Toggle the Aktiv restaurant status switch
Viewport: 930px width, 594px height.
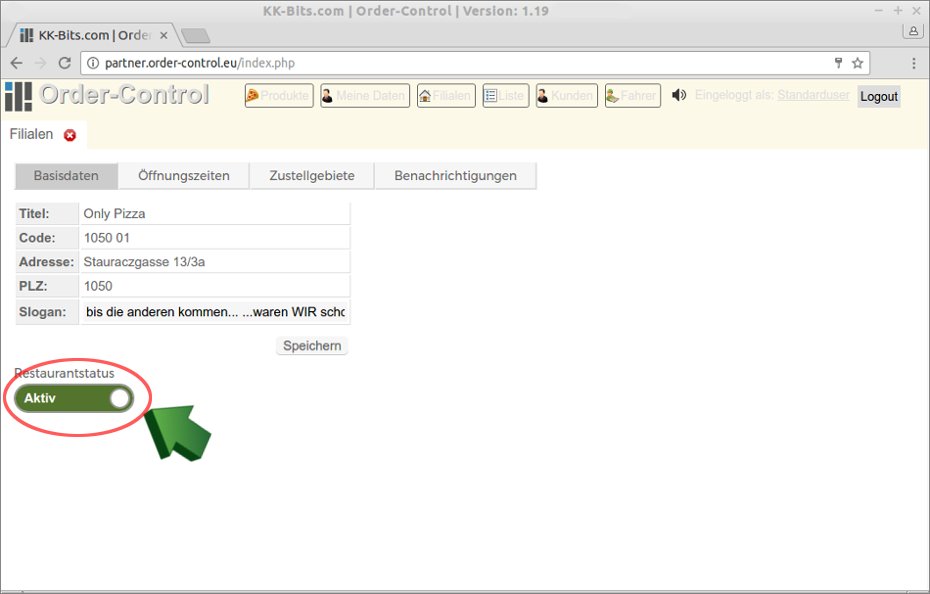(74, 398)
